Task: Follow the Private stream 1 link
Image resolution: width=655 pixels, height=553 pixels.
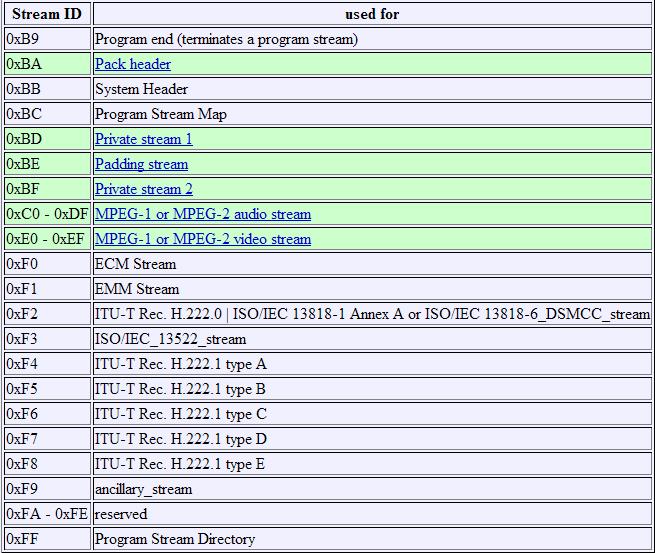Action: click(143, 139)
